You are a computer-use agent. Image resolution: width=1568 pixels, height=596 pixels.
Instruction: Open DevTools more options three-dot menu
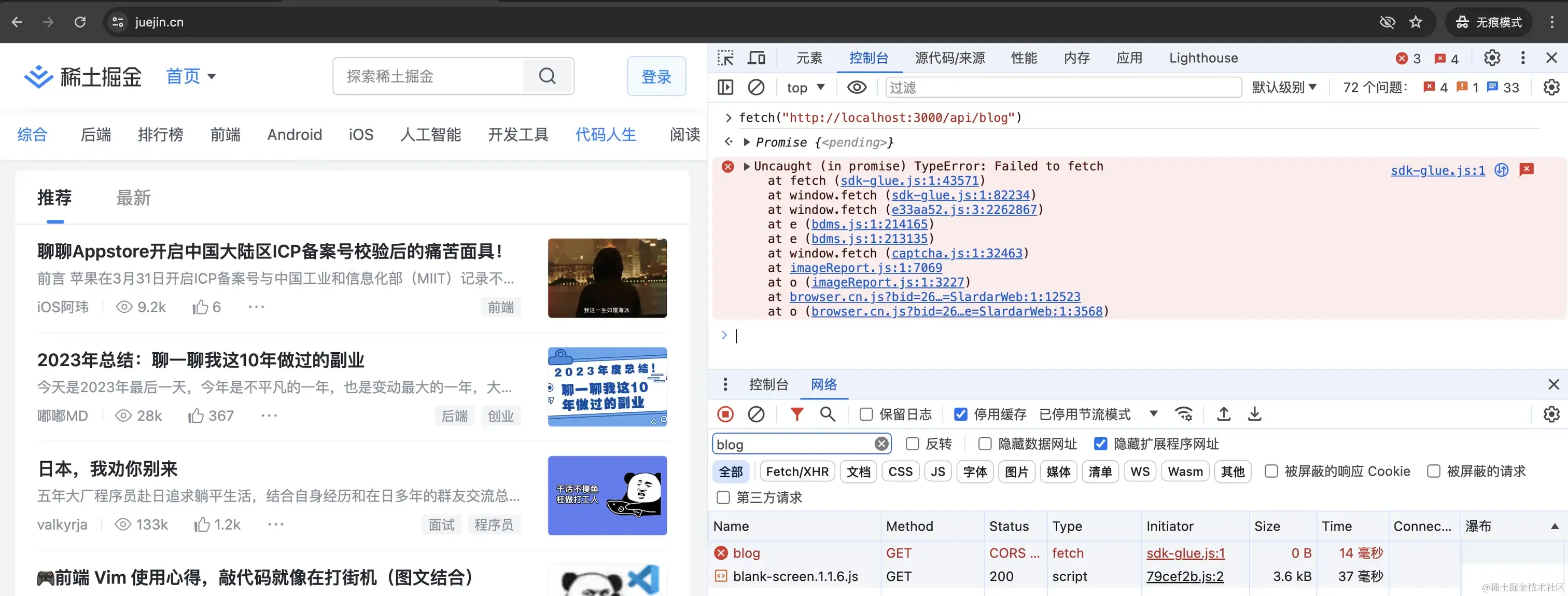tap(1523, 58)
